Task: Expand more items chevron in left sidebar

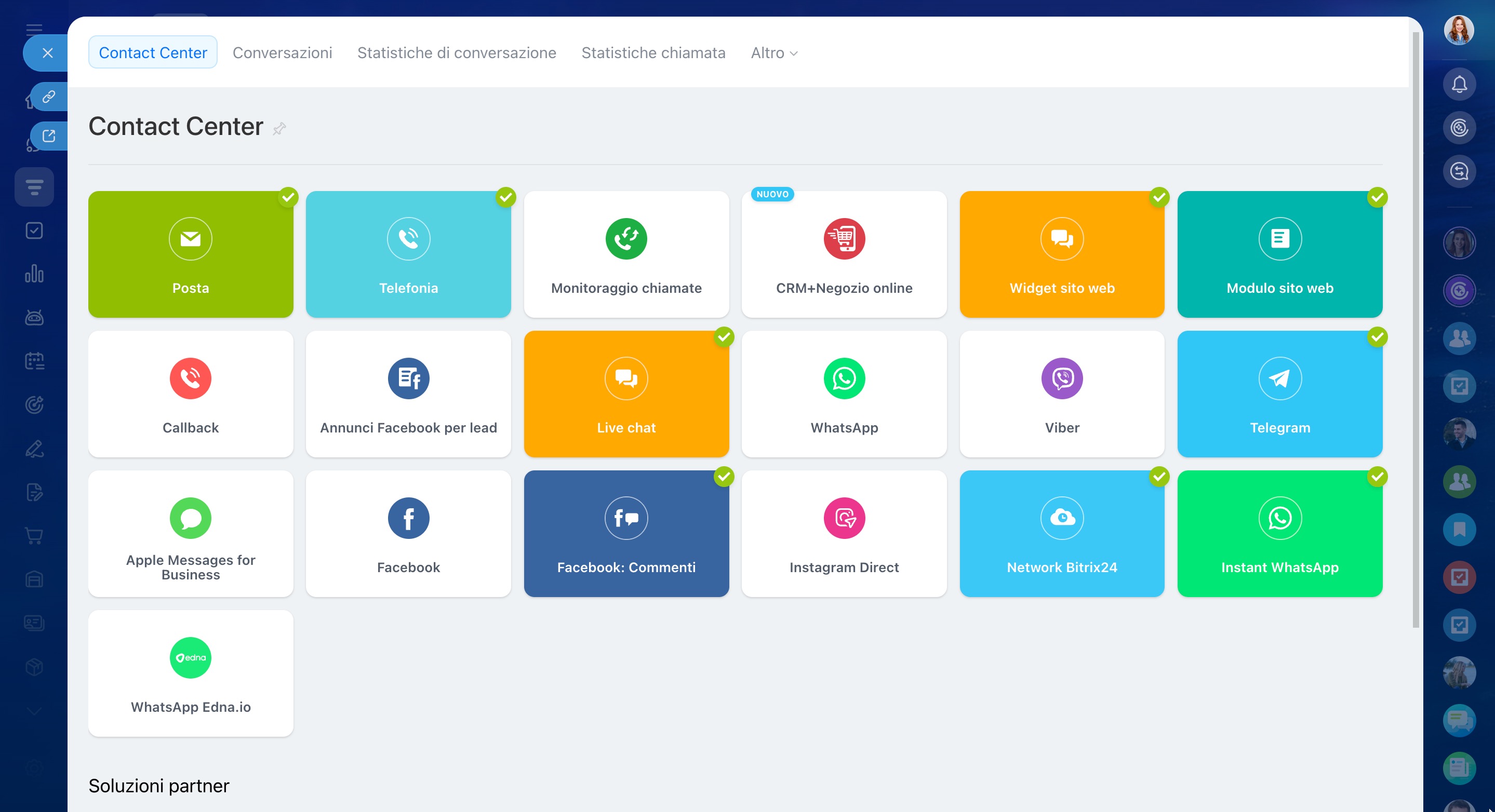Action: click(34, 711)
